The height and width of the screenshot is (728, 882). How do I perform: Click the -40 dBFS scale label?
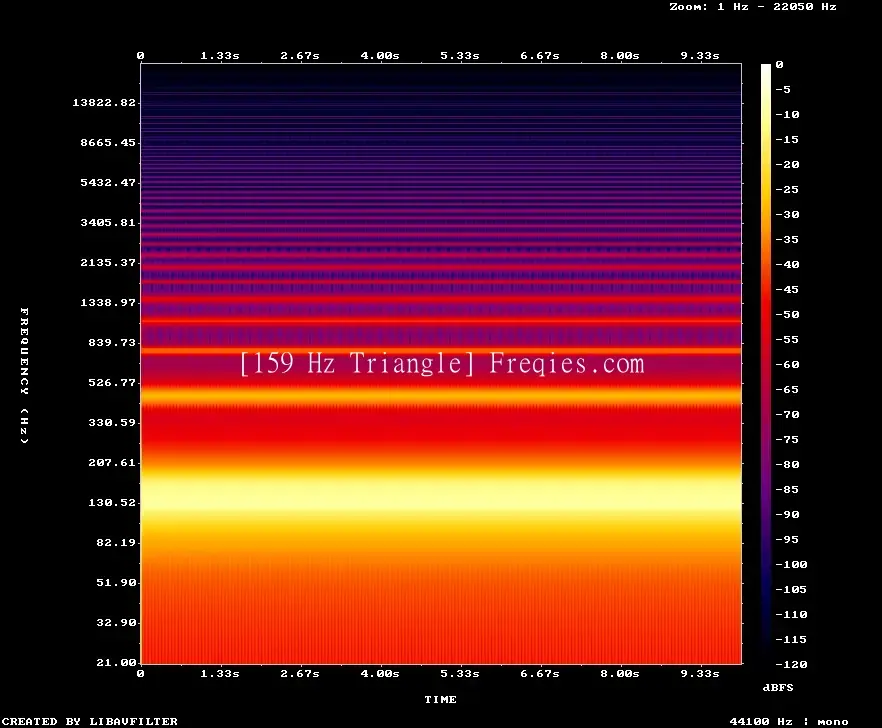coord(787,264)
